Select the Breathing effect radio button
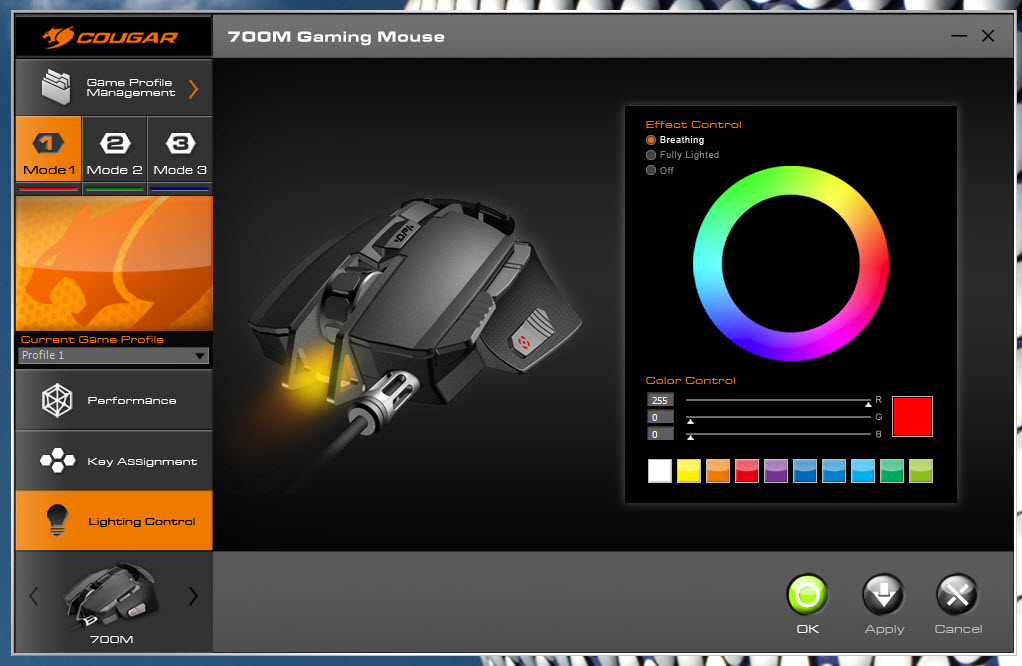This screenshot has width=1022, height=666. tap(650, 140)
